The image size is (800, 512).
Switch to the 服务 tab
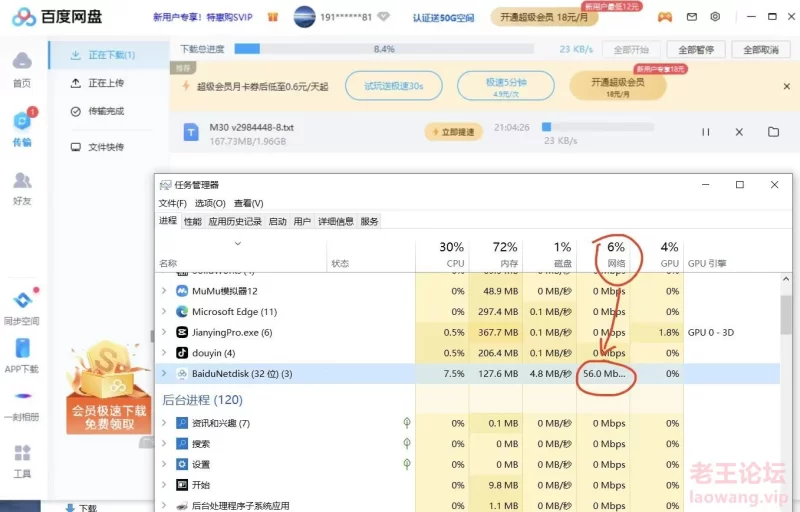click(x=369, y=221)
